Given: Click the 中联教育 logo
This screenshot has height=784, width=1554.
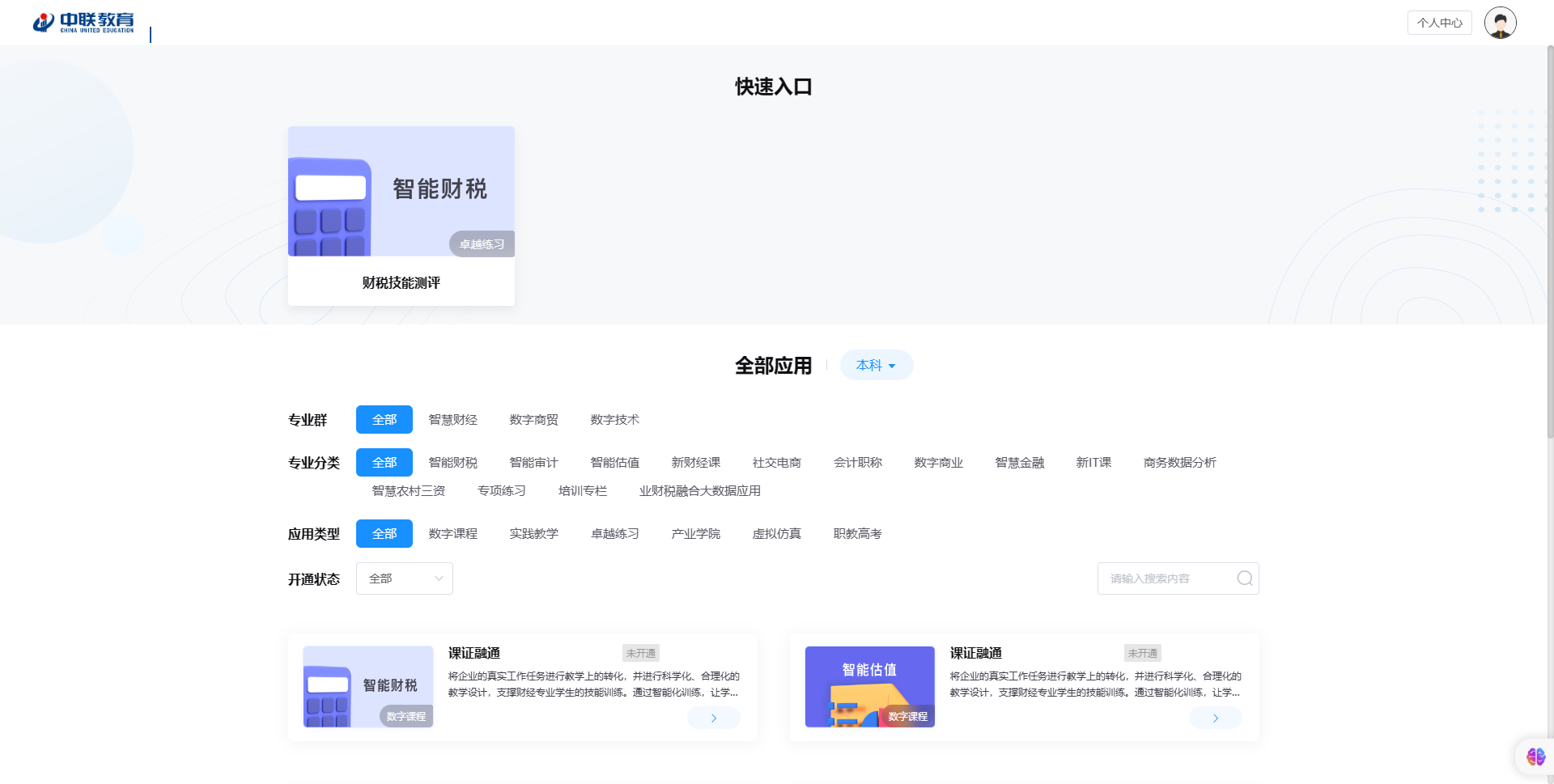Looking at the screenshot, I should pyautogui.click(x=83, y=23).
